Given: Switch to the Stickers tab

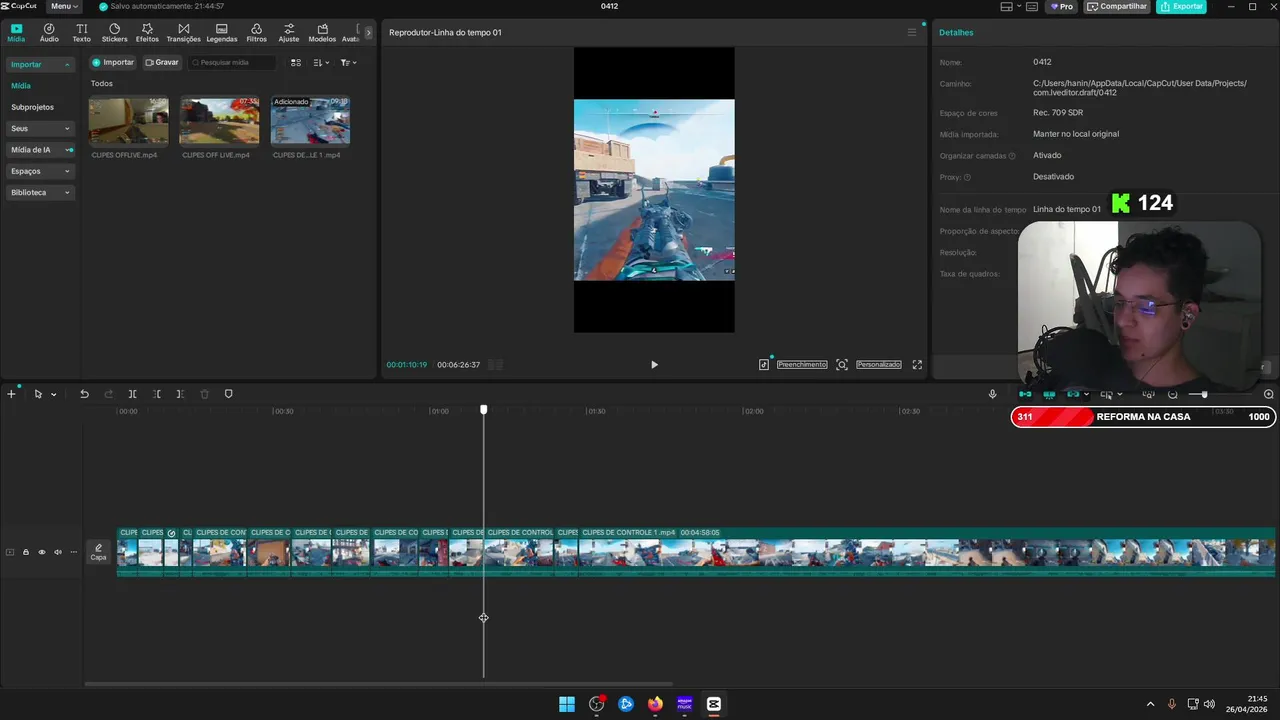Looking at the screenshot, I should tap(114, 32).
